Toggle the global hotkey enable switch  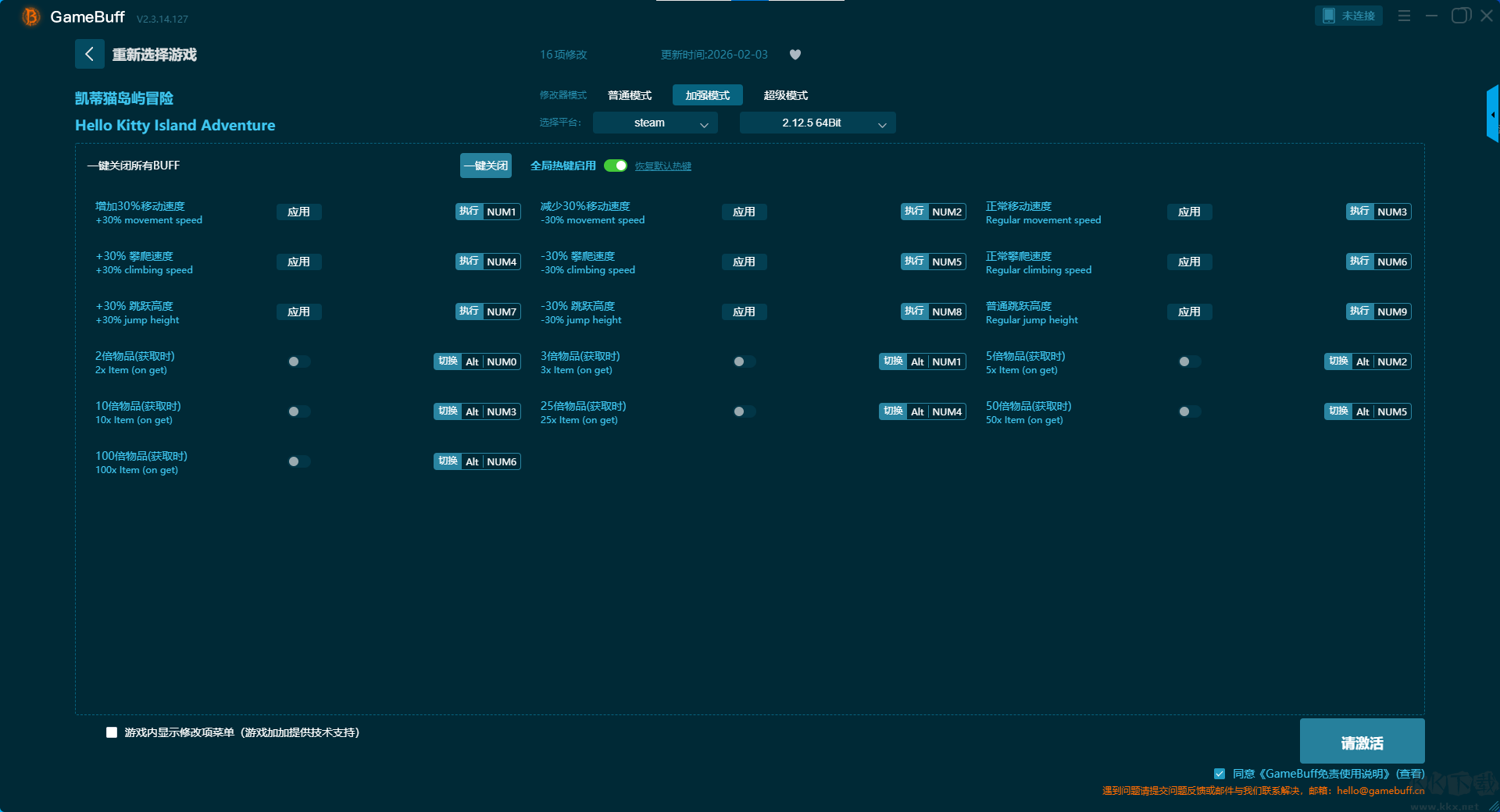pos(616,166)
